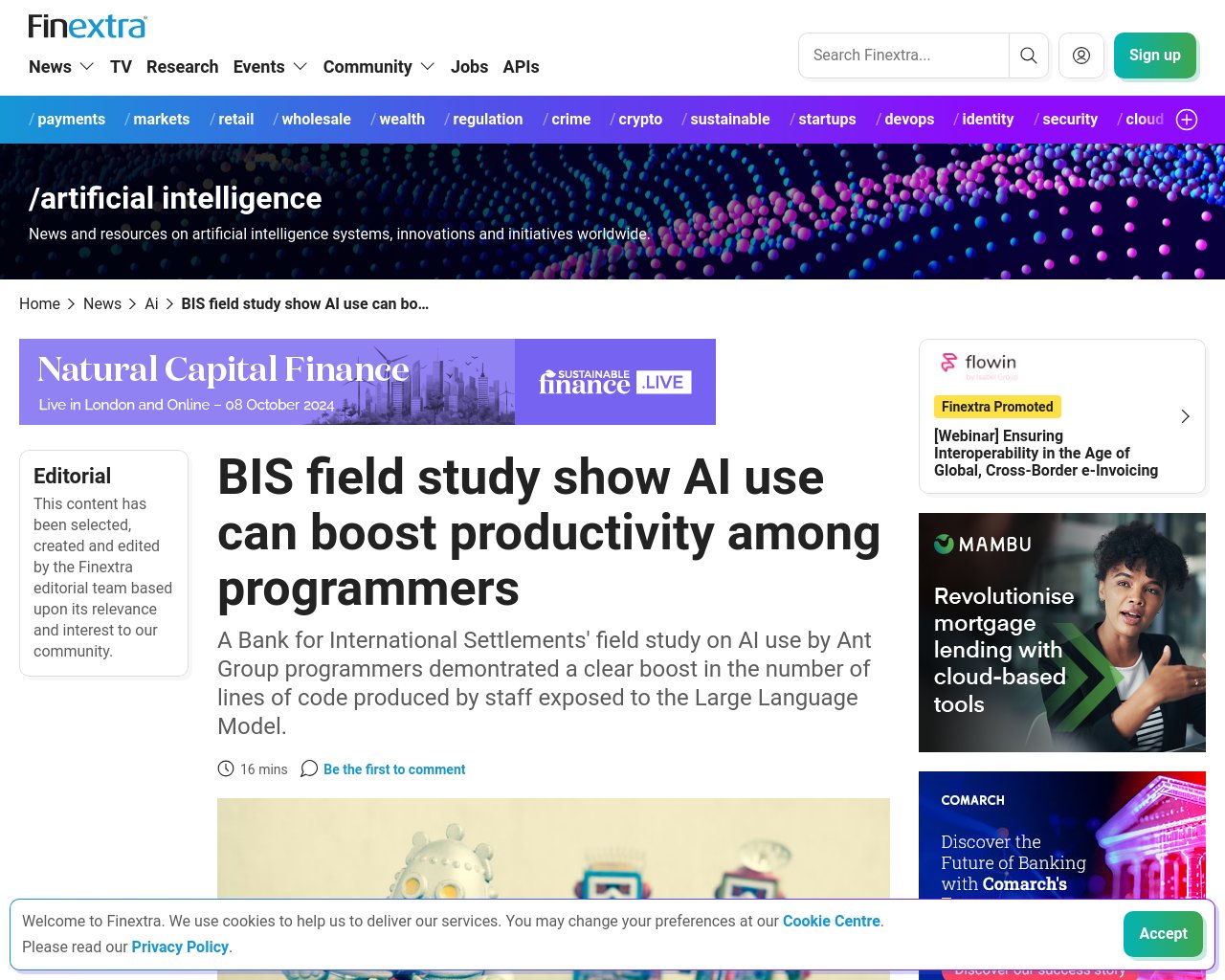Viewport: 1225px width, 980px height.
Task: Open the Jobs menu item
Action: point(469,67)
